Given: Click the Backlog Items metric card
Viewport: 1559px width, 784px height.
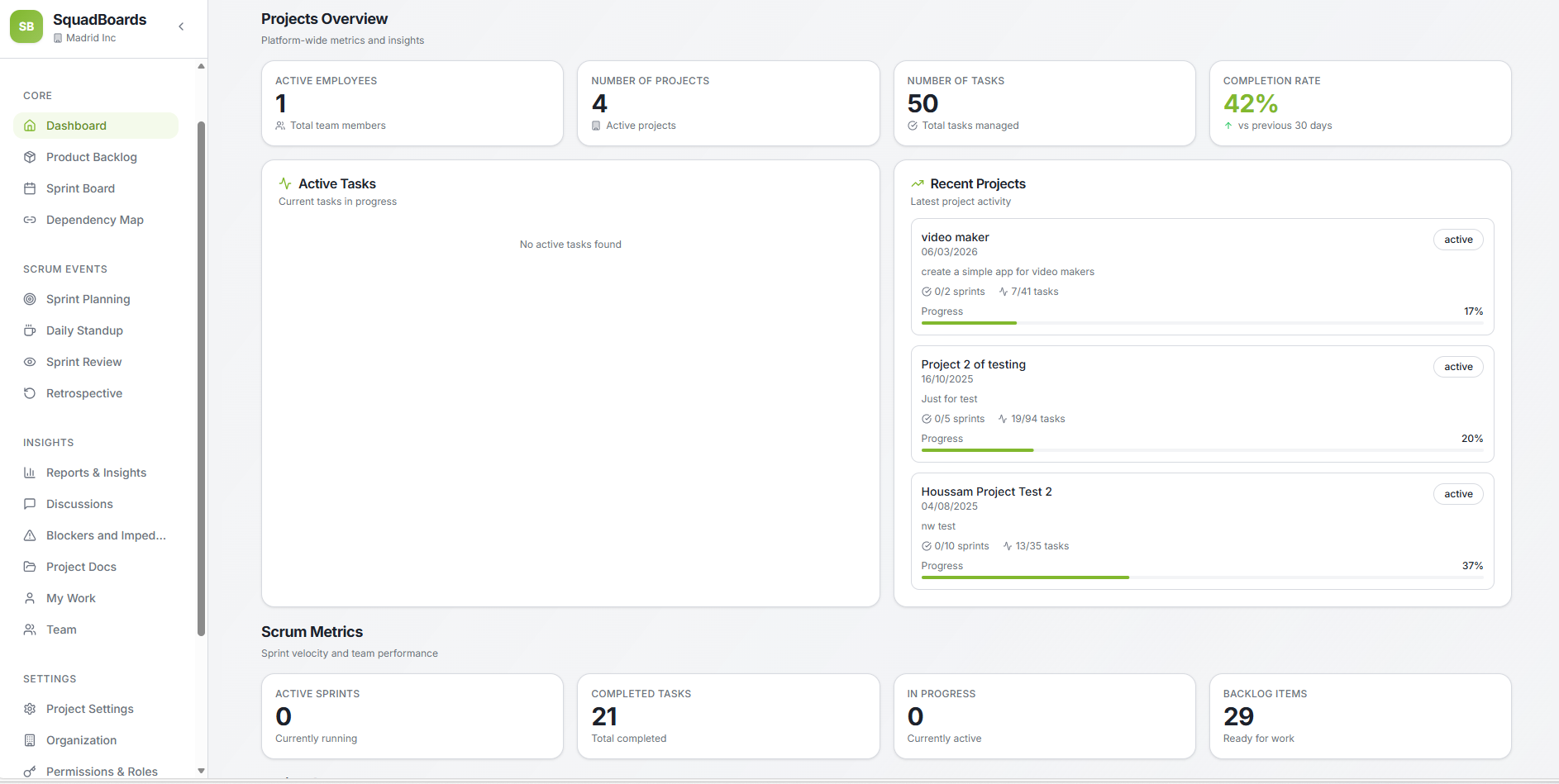Looking at the screenshot, I should (1360, 716).
